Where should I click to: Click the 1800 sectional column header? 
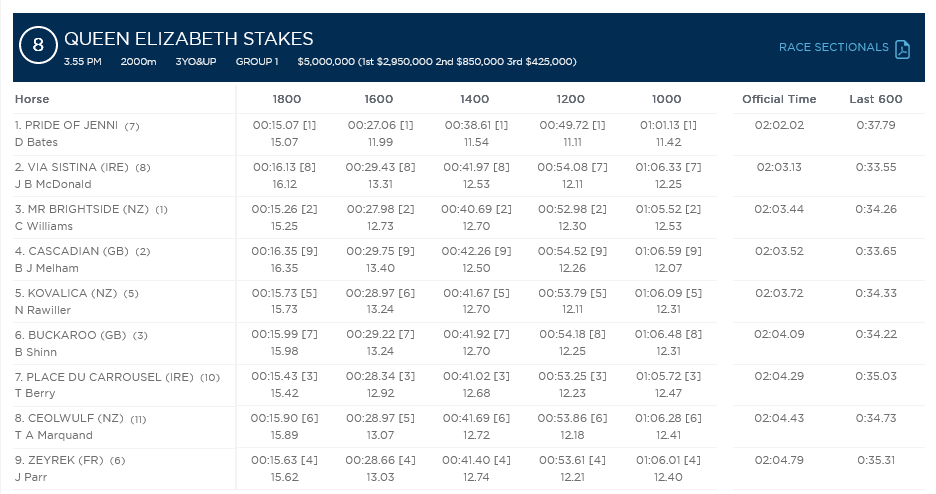coord(286,99)
